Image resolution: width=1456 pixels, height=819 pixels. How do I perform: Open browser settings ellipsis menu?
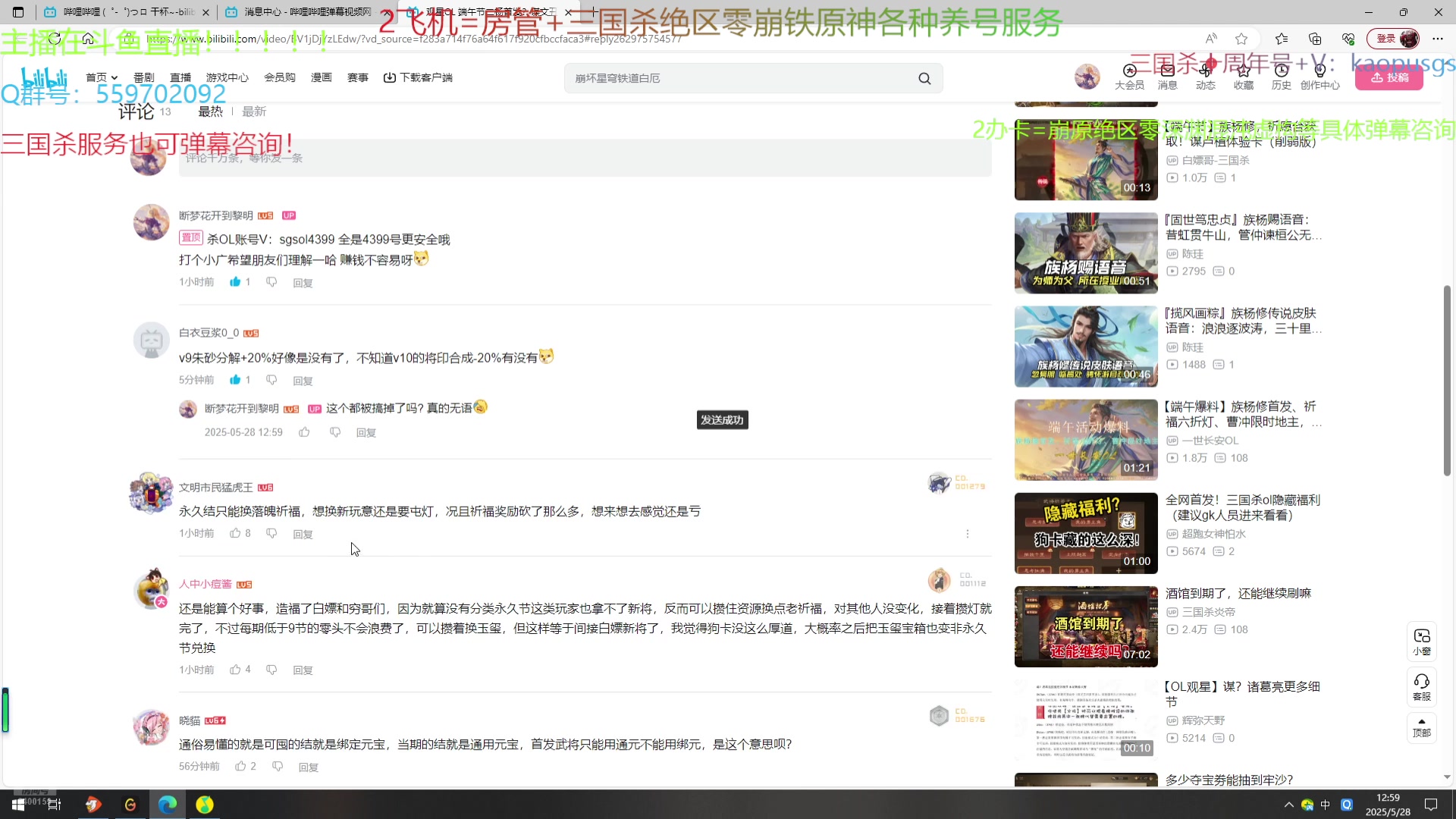pos(1438,39)
